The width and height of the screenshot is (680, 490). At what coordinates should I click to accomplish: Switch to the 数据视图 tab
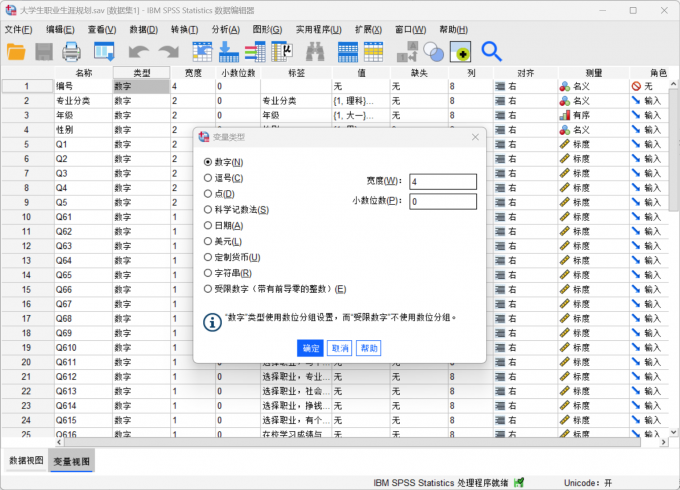[x=26, y=460]
